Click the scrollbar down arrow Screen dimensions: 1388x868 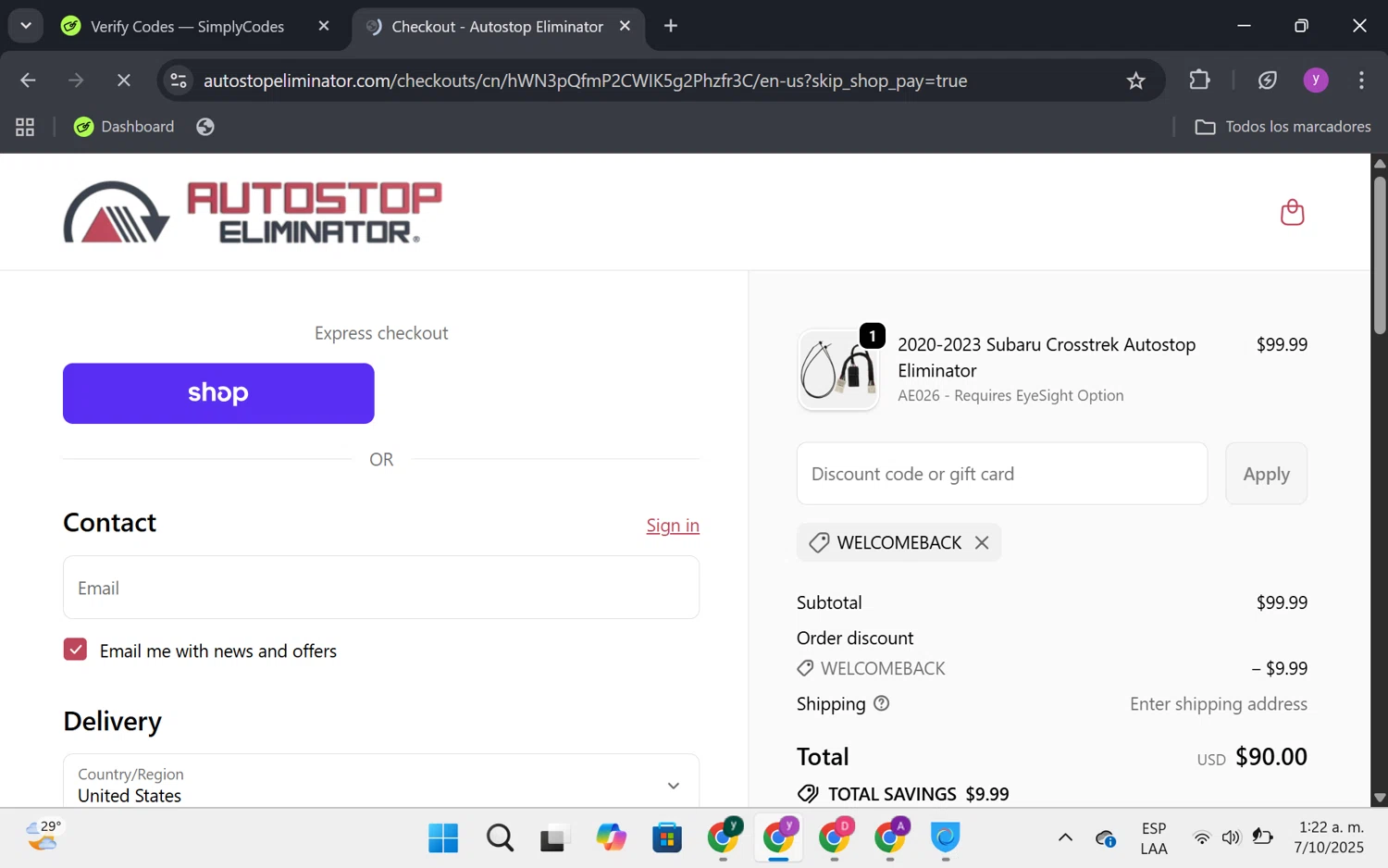click(1380, 798)
